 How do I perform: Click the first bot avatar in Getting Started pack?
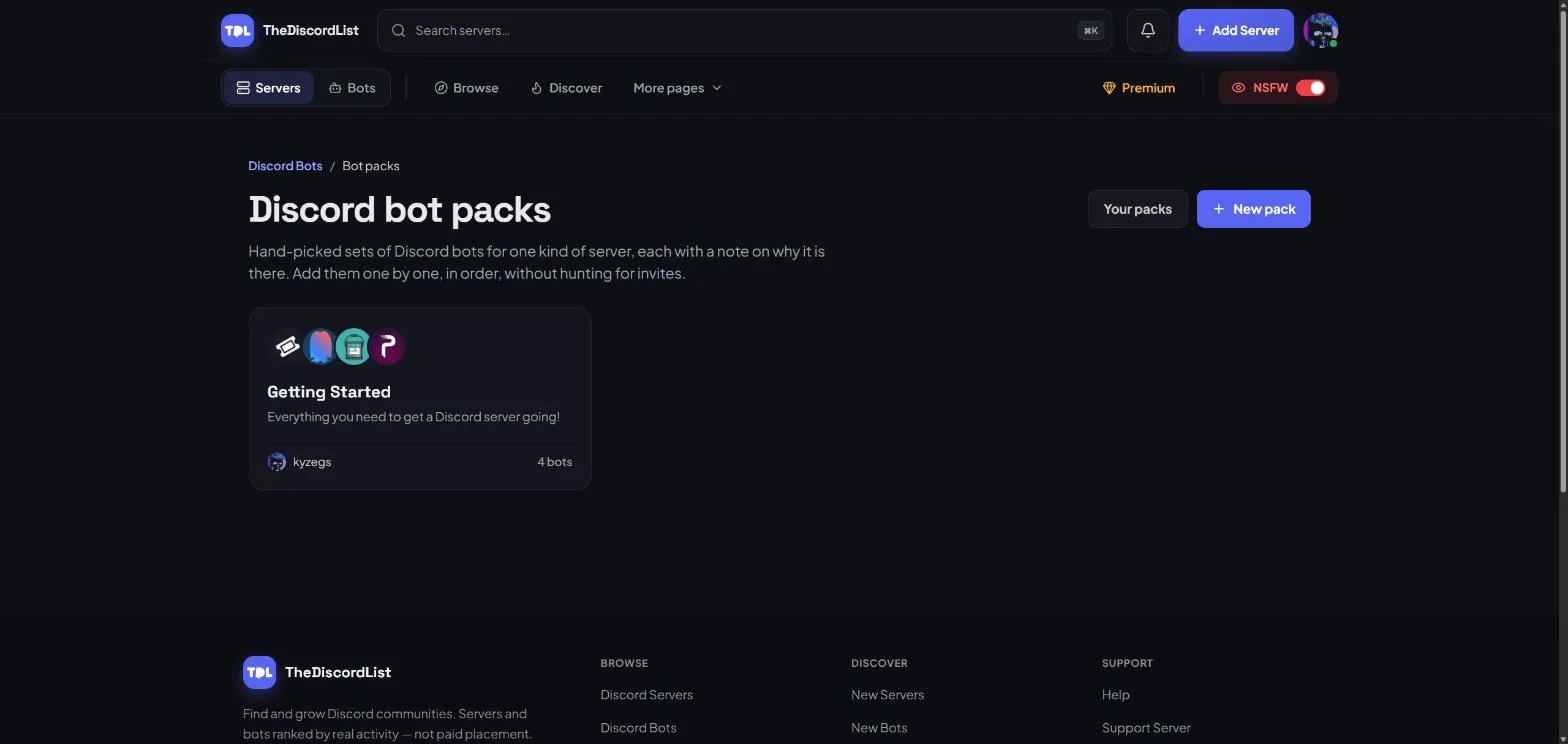coord(287,346)
